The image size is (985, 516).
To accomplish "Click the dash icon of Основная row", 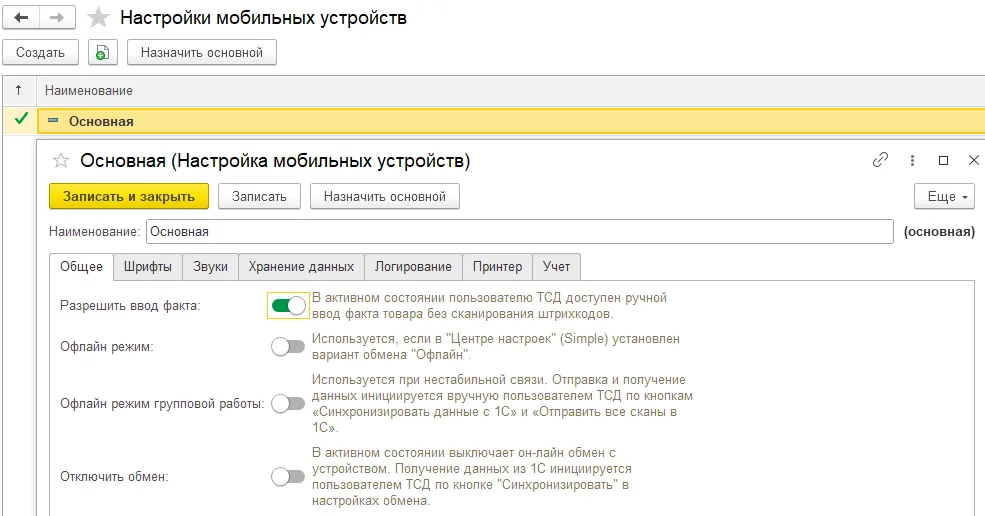I will (53, 121).
